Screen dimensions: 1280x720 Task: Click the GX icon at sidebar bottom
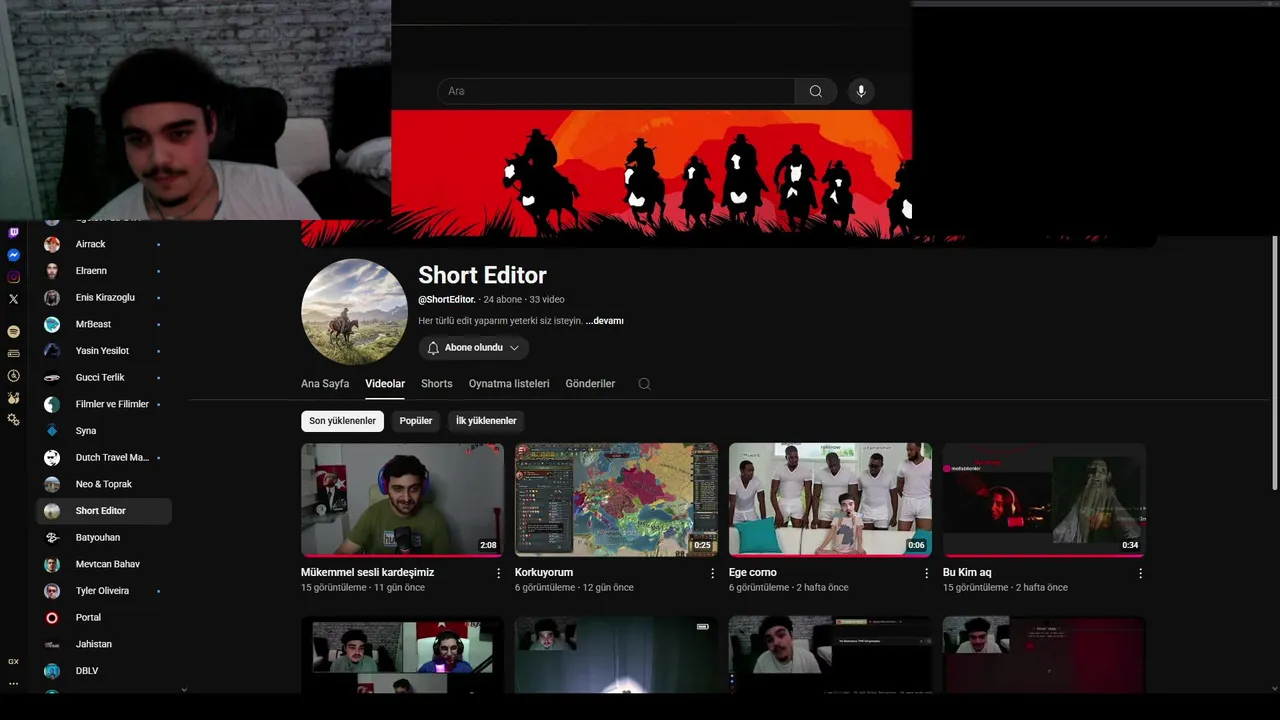[13, 662]
